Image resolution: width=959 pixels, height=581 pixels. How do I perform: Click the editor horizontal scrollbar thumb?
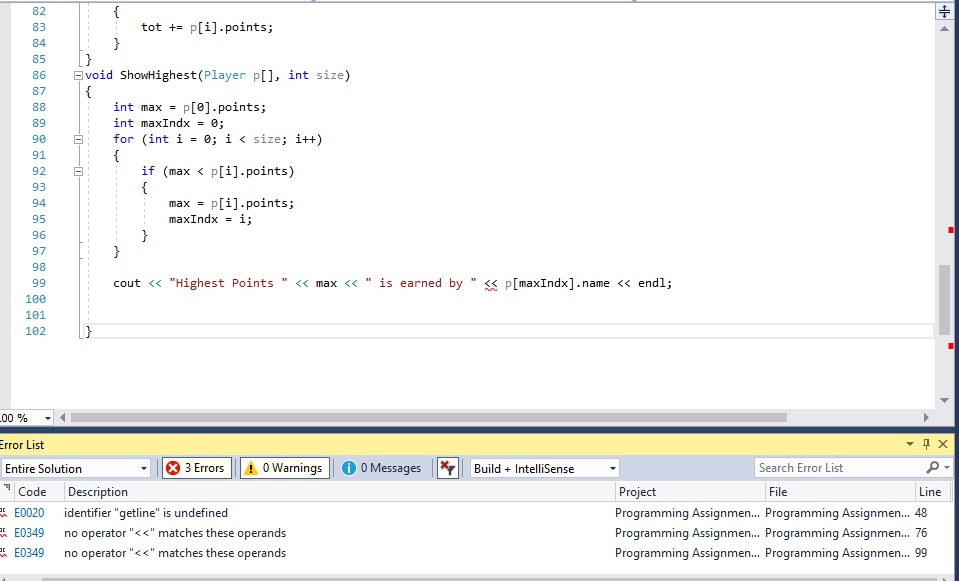tap(429, 418)
